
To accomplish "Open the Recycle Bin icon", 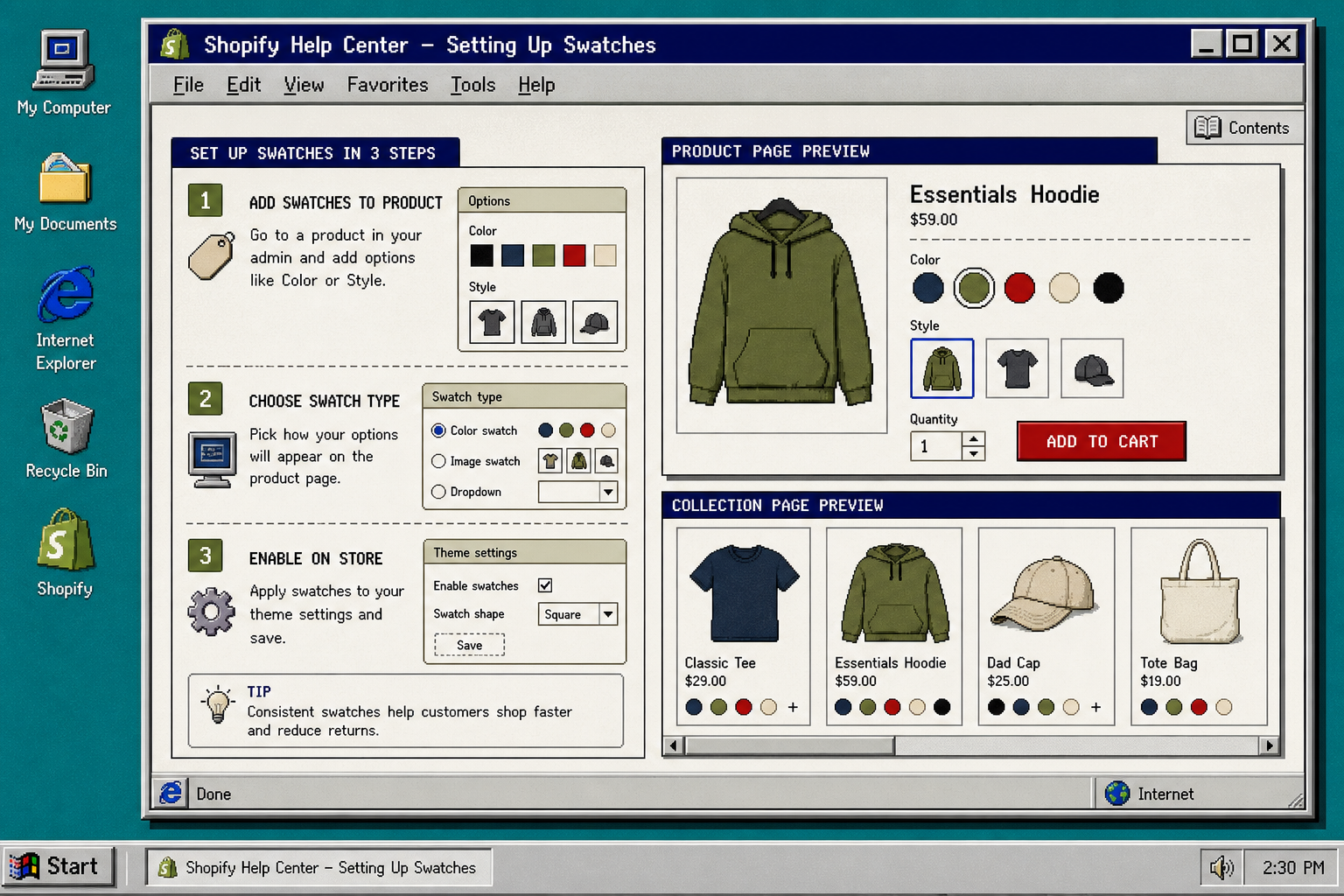I will tap(66, 426).
